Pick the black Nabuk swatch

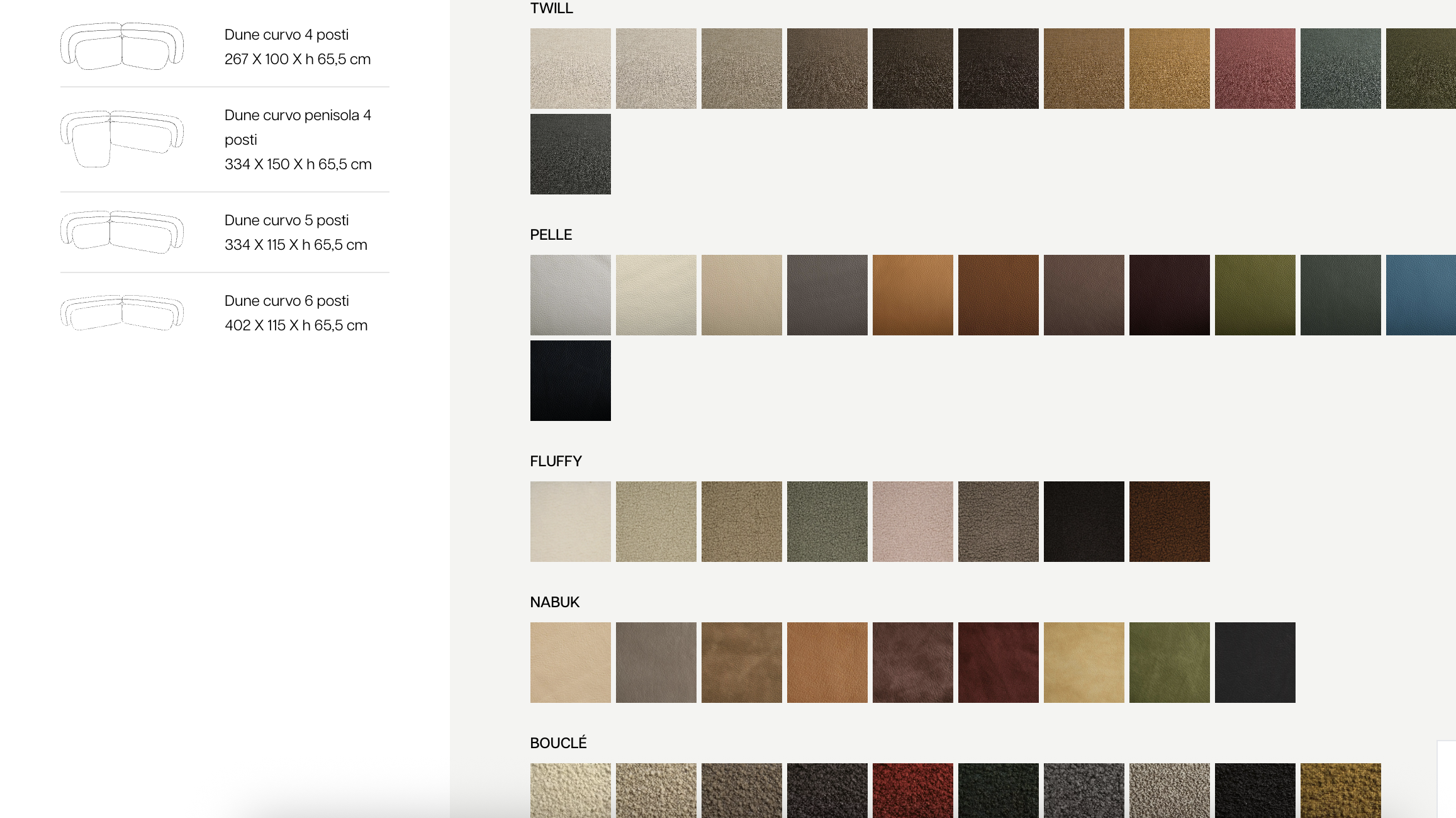click(x=1255, y=663)
